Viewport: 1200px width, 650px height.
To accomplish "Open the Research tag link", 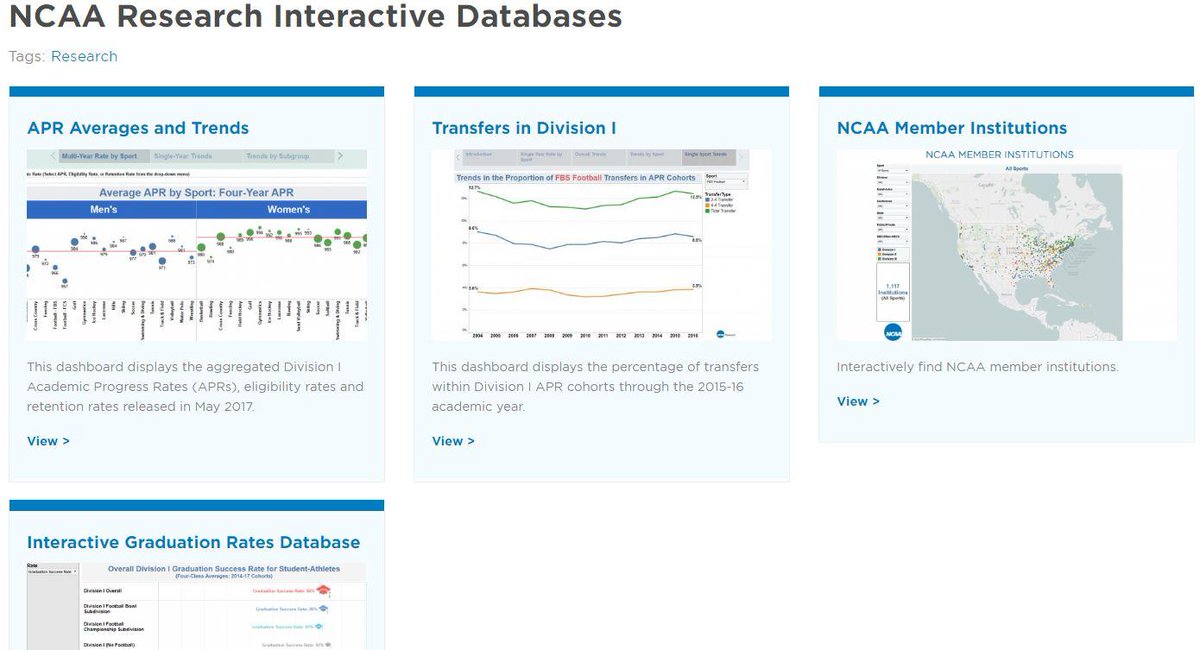I will tap(84, 56).
